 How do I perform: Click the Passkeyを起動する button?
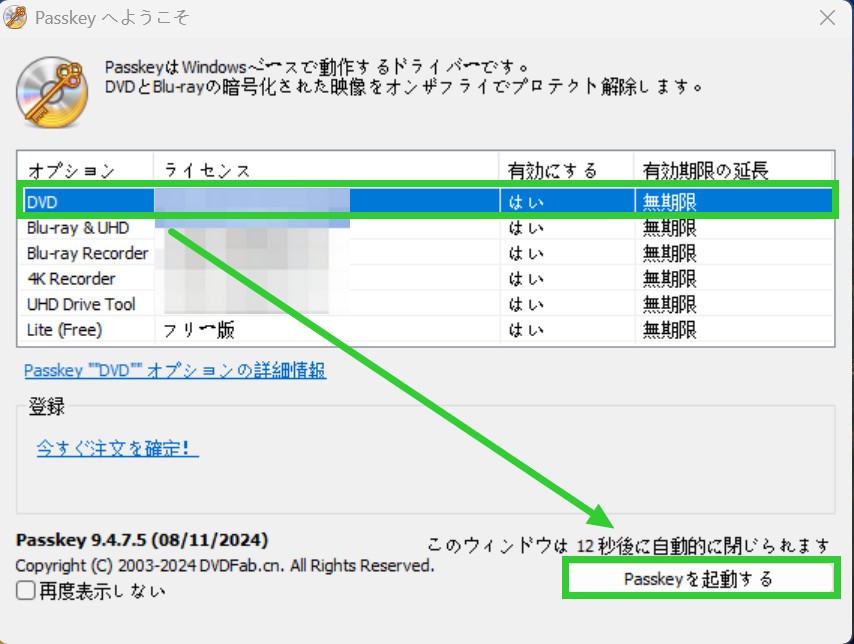pyautogui.click(x=701, y=578)
